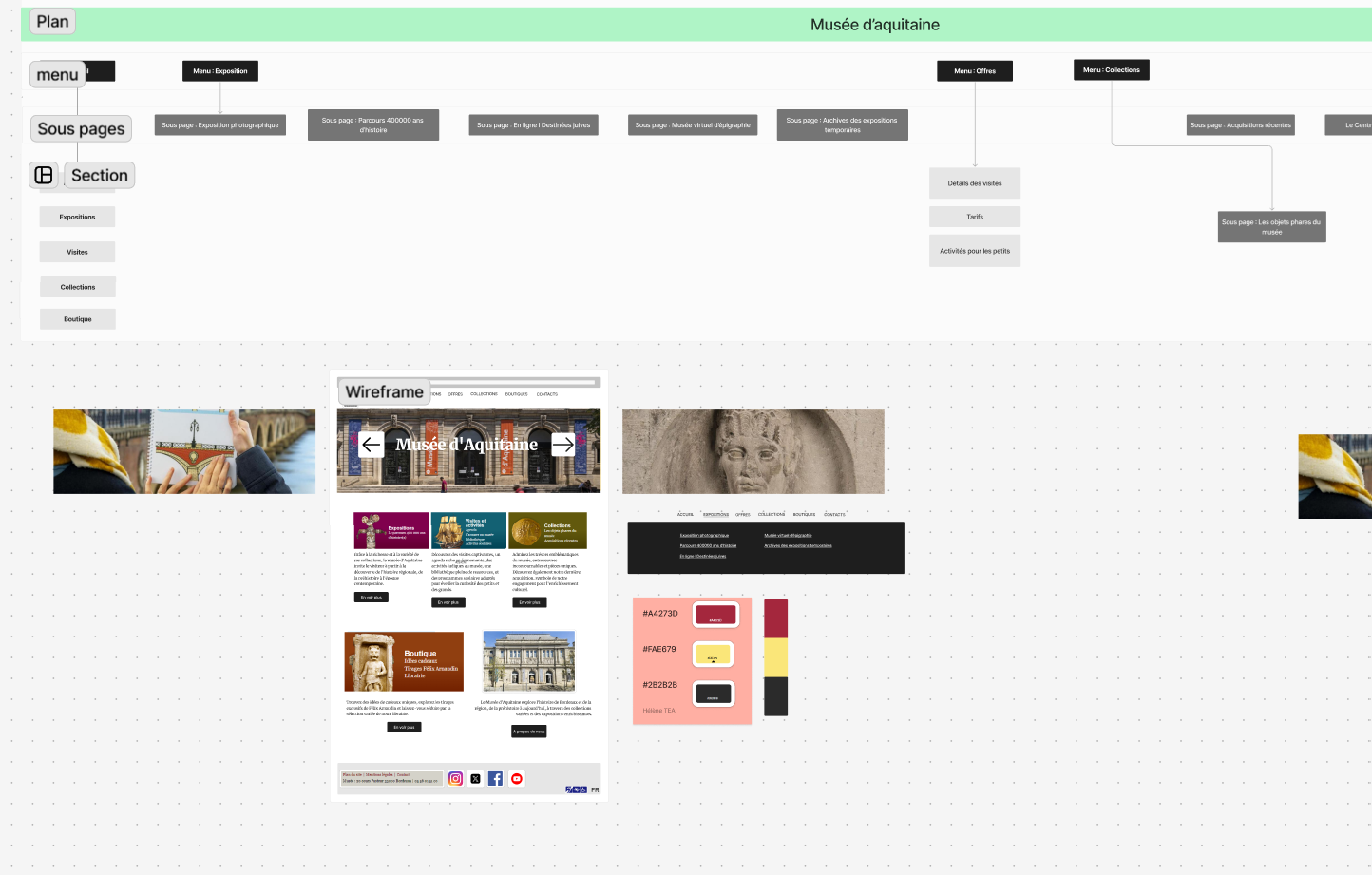This screenshot has height=875, width=1372.
Task: Select the Tarifs box under Offres
Action: point(975,217)
